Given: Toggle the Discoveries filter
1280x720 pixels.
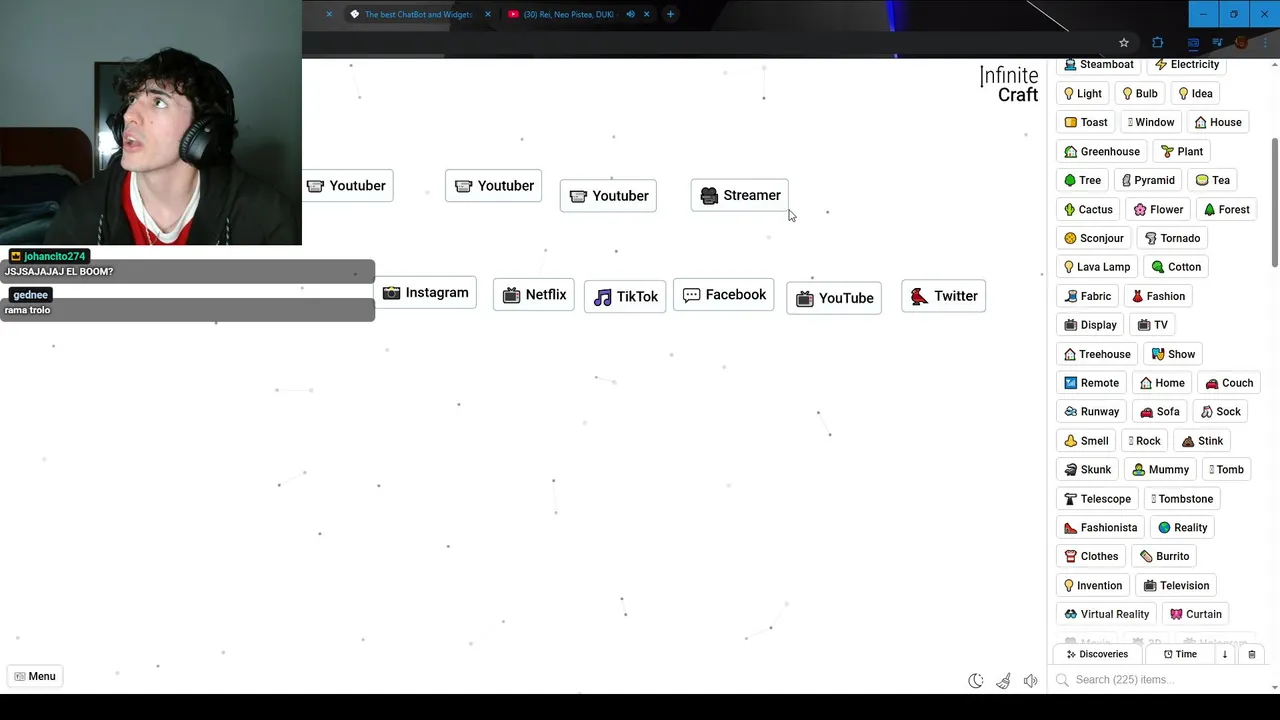Looking at the screenshot, I should pyautogui.click(x=1097, y=654).
